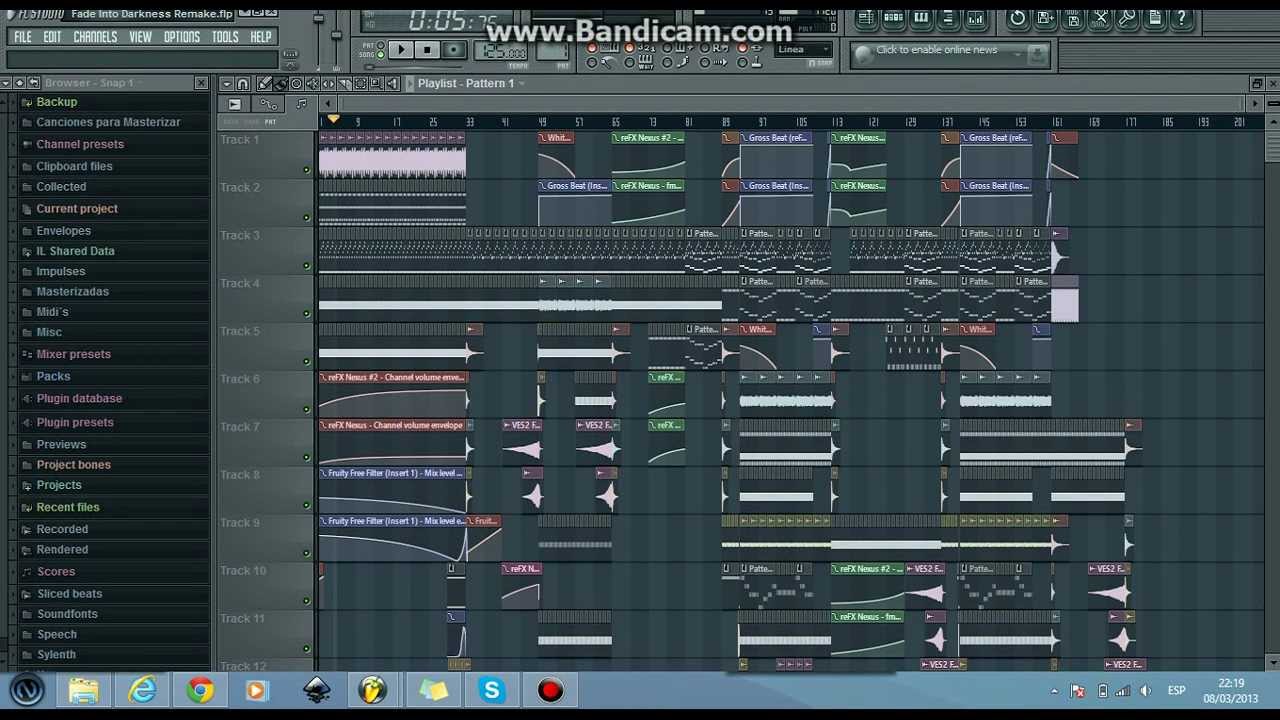Switch to Song mode radio button
The image size is (1280, 720).
(380, 55)
